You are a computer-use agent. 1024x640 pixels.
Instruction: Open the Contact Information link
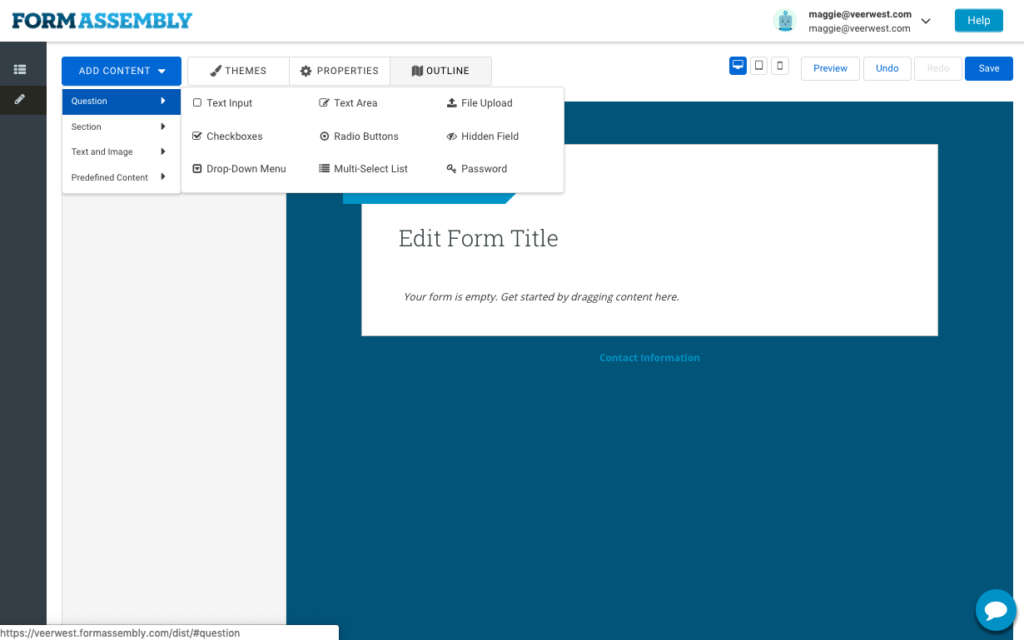[650, 357]
